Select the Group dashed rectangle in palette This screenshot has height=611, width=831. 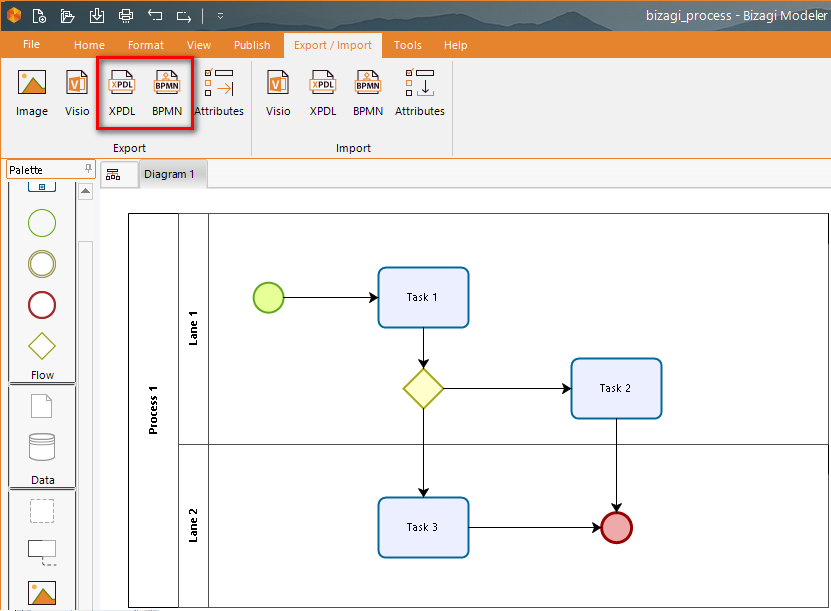click(x=42, y=511)
